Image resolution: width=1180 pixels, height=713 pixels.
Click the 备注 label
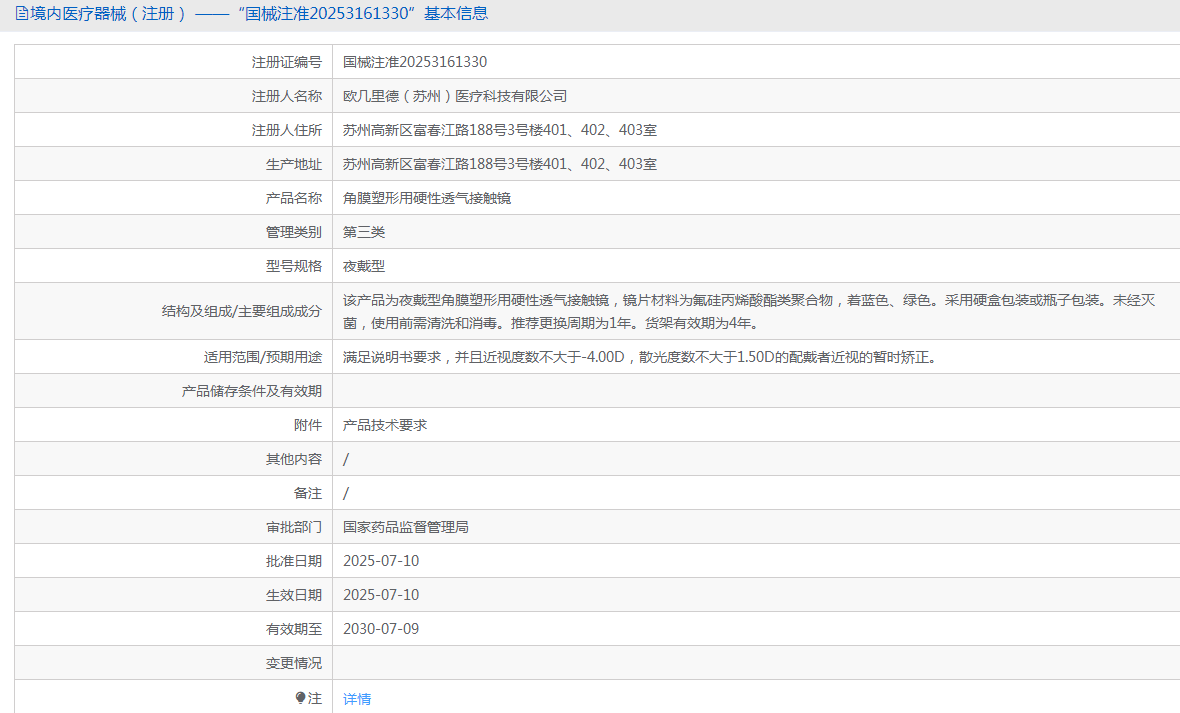(308, 493)
